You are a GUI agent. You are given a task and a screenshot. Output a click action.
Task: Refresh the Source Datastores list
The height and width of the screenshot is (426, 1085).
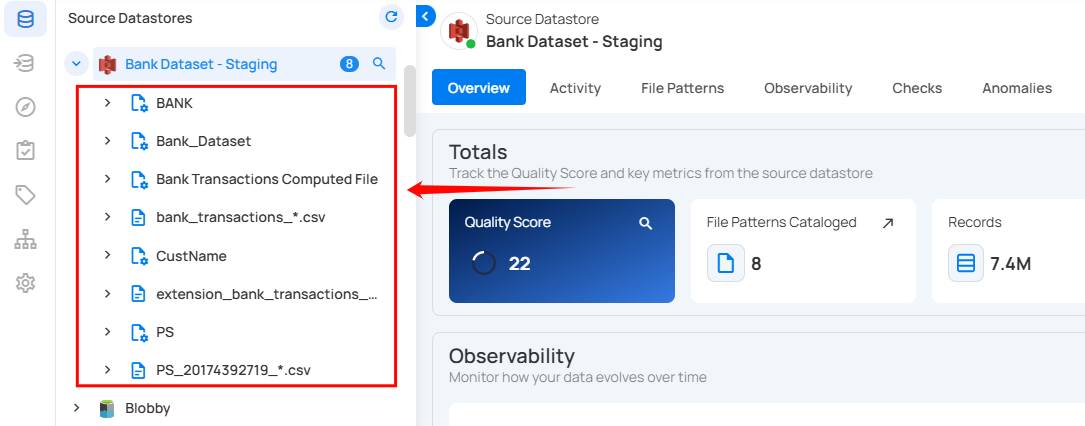(x=391, y=17)
